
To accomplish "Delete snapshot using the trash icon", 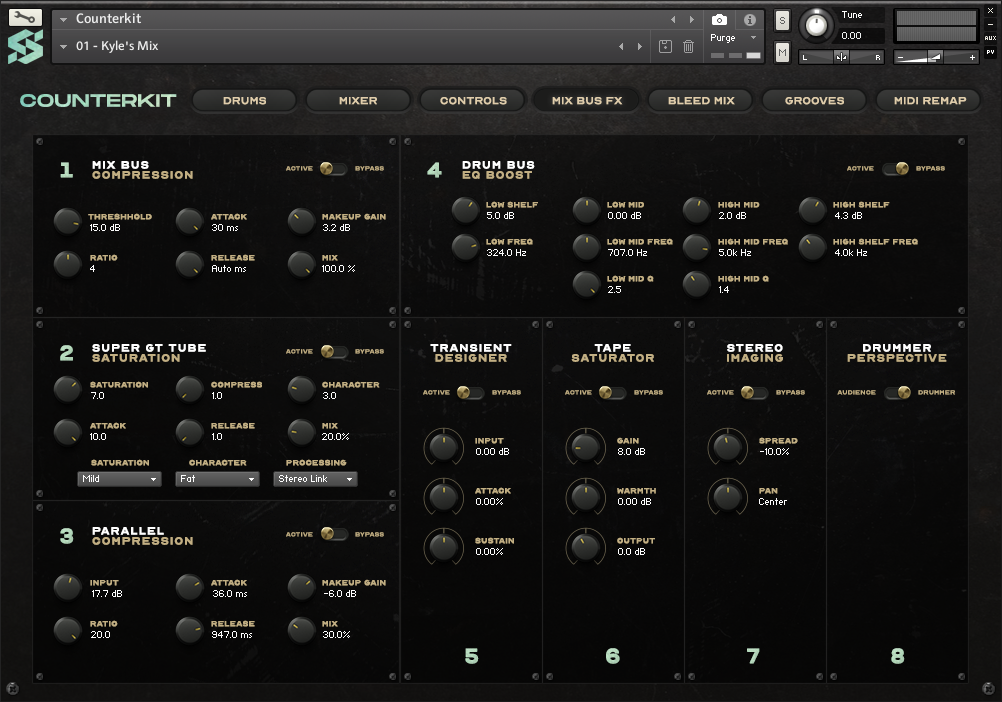I will click(689, 46).
